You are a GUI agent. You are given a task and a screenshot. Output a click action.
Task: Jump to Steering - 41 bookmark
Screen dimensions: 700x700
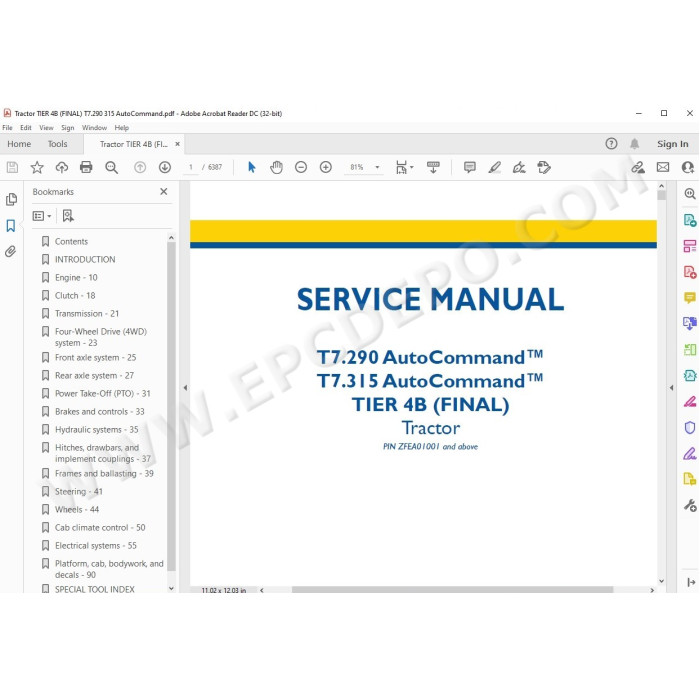(79, 492)
